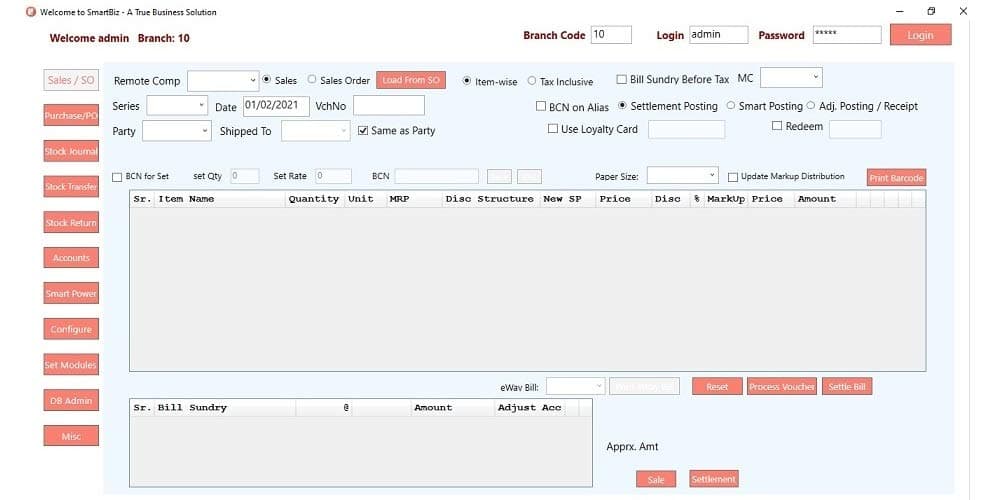Click the Password field
Screen dimensions: 1000x500
(x=847, y=34)
